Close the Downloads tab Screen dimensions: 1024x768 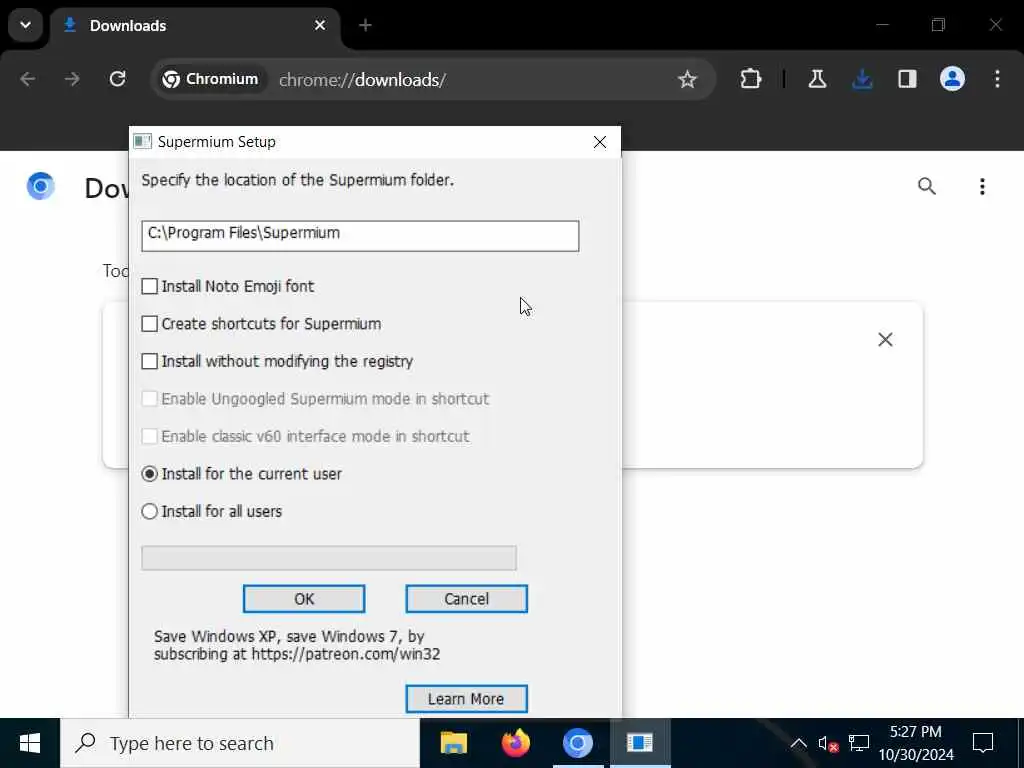pyautogui.click(x=320, y=25)
